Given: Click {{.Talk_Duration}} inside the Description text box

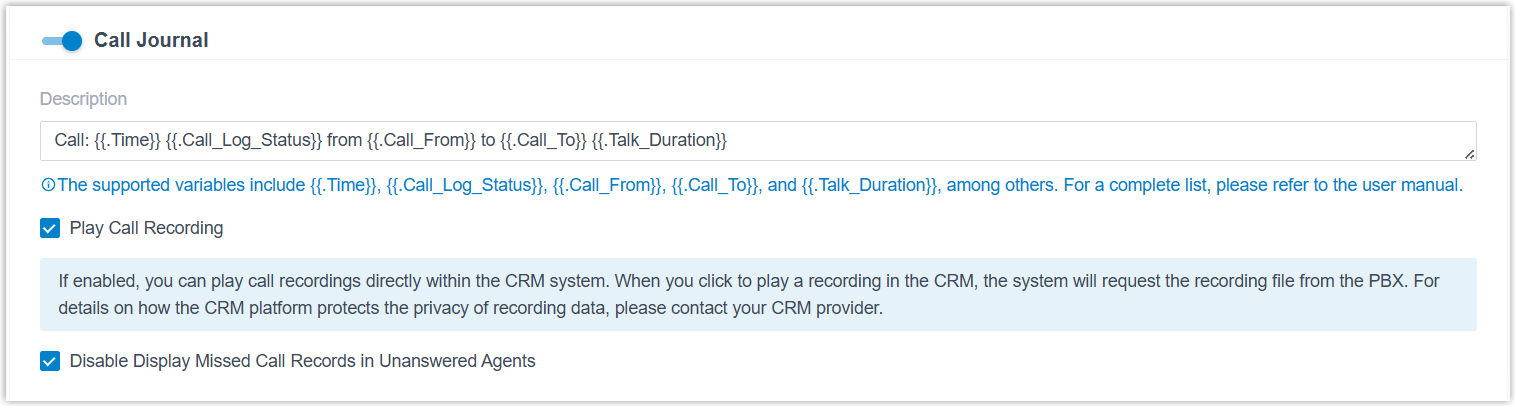Looking at the screenshot, I should pos(659,141).
